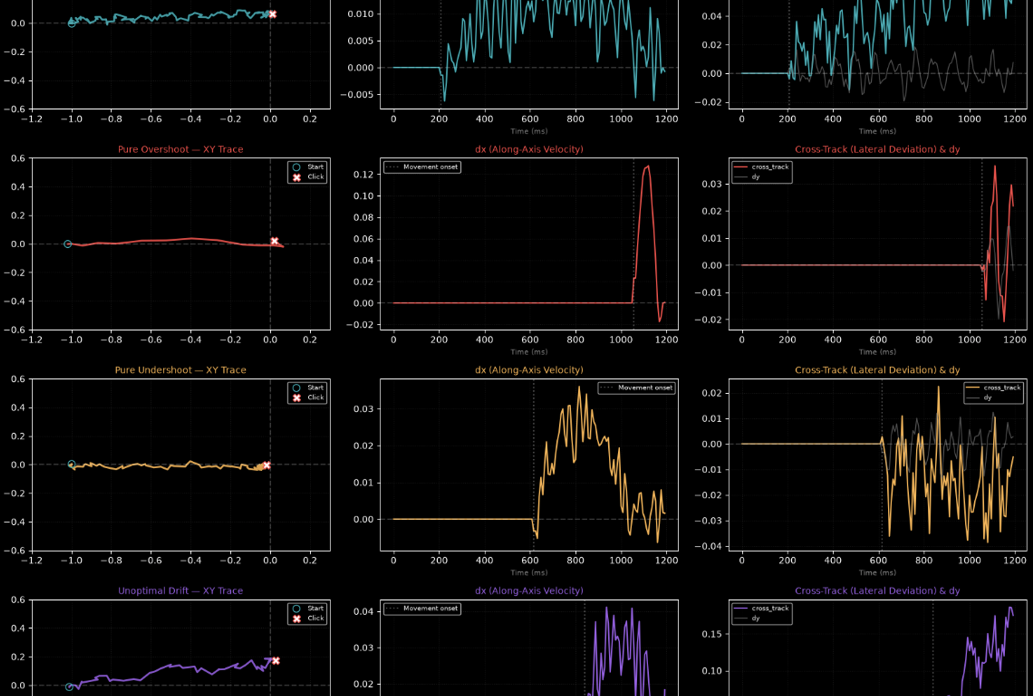Click the "0.12" y-axis tick in the red dx plot
This screenshot has width=1033, height=696.
[x=364, y=175]
